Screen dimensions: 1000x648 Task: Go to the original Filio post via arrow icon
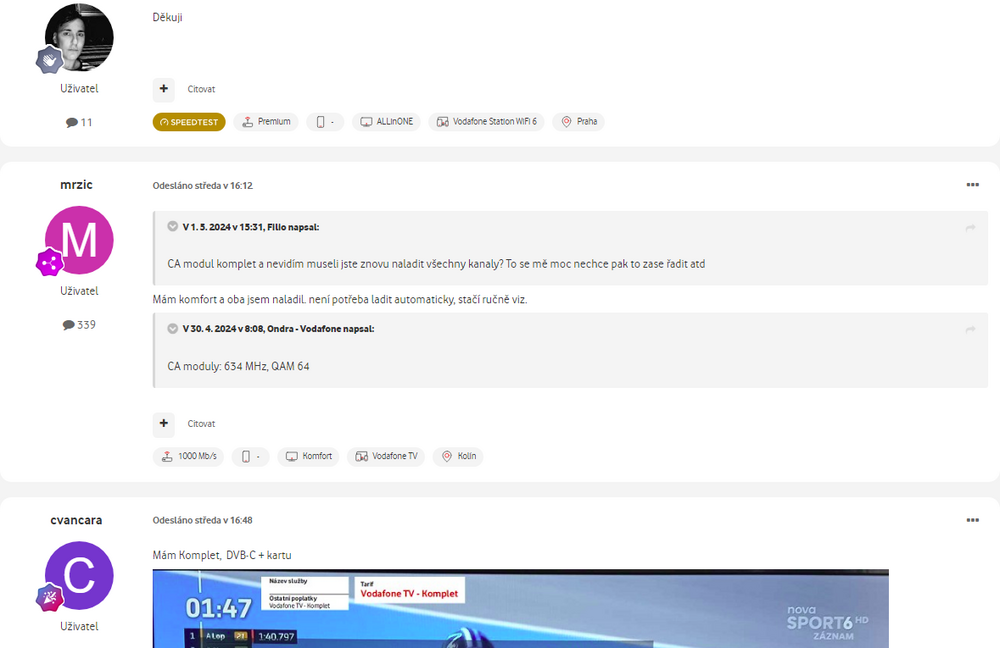pyautogui.click(x=970, y=228)
